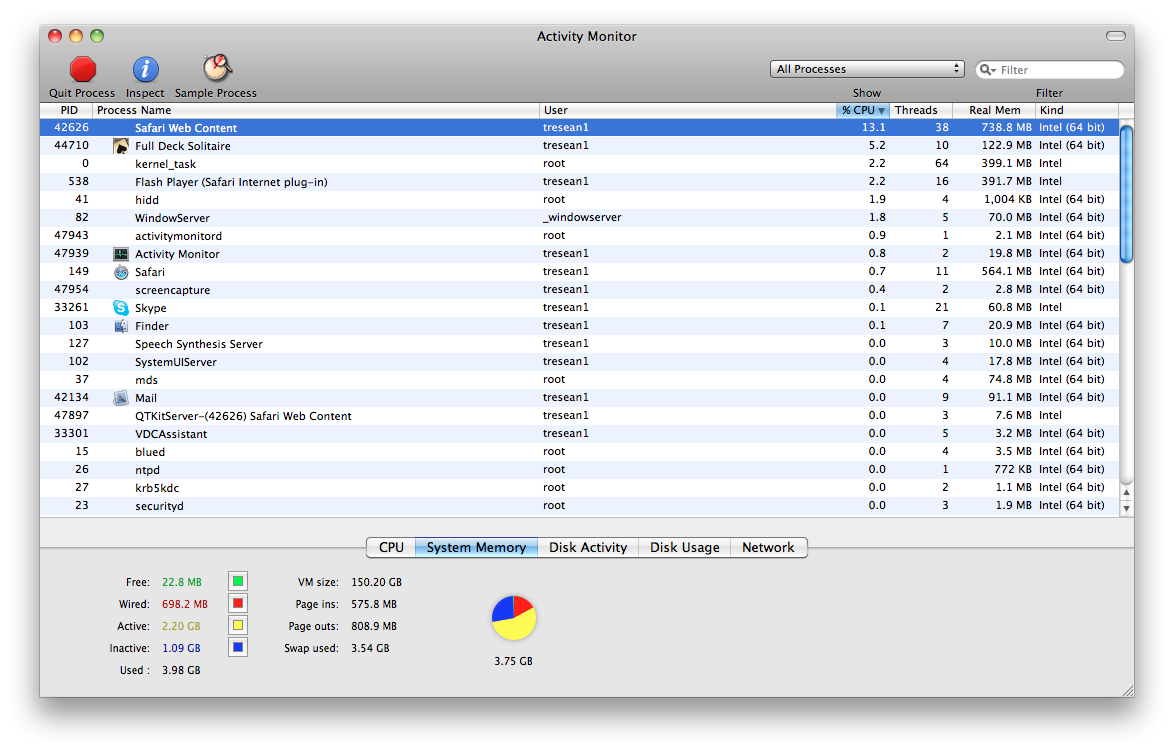Screen dimensions: 1174x752
Task: Sort by the Threads column header
Action: (920, 110)
